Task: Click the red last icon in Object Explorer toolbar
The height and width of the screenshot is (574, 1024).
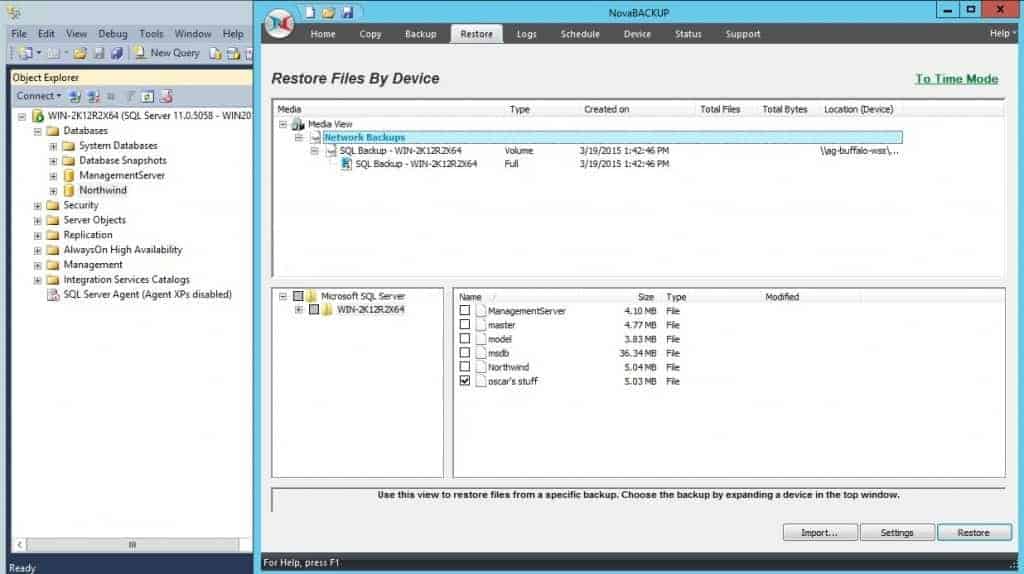Action: tap(166, 97)
